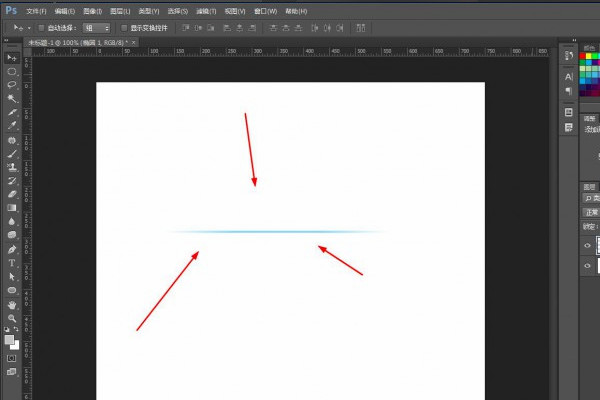
Task: Close the 未标题-1 document tab
Action: [x=134, y=42]
